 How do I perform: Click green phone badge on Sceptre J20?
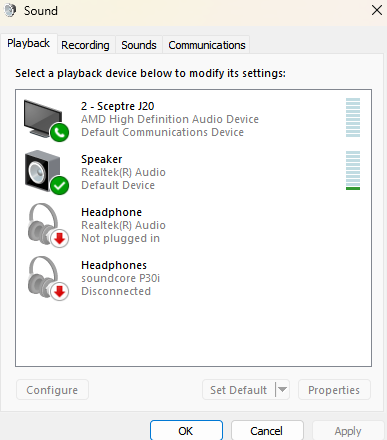pos(59,132)
